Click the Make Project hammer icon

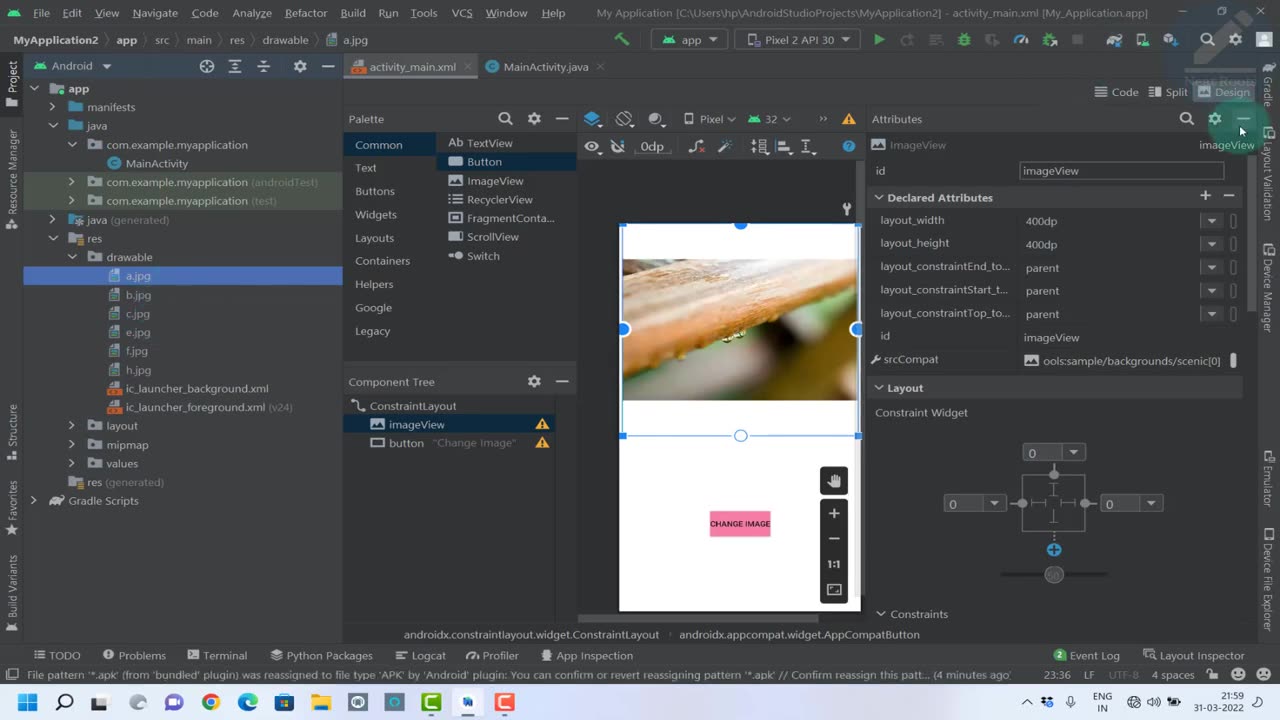[622, 40]
